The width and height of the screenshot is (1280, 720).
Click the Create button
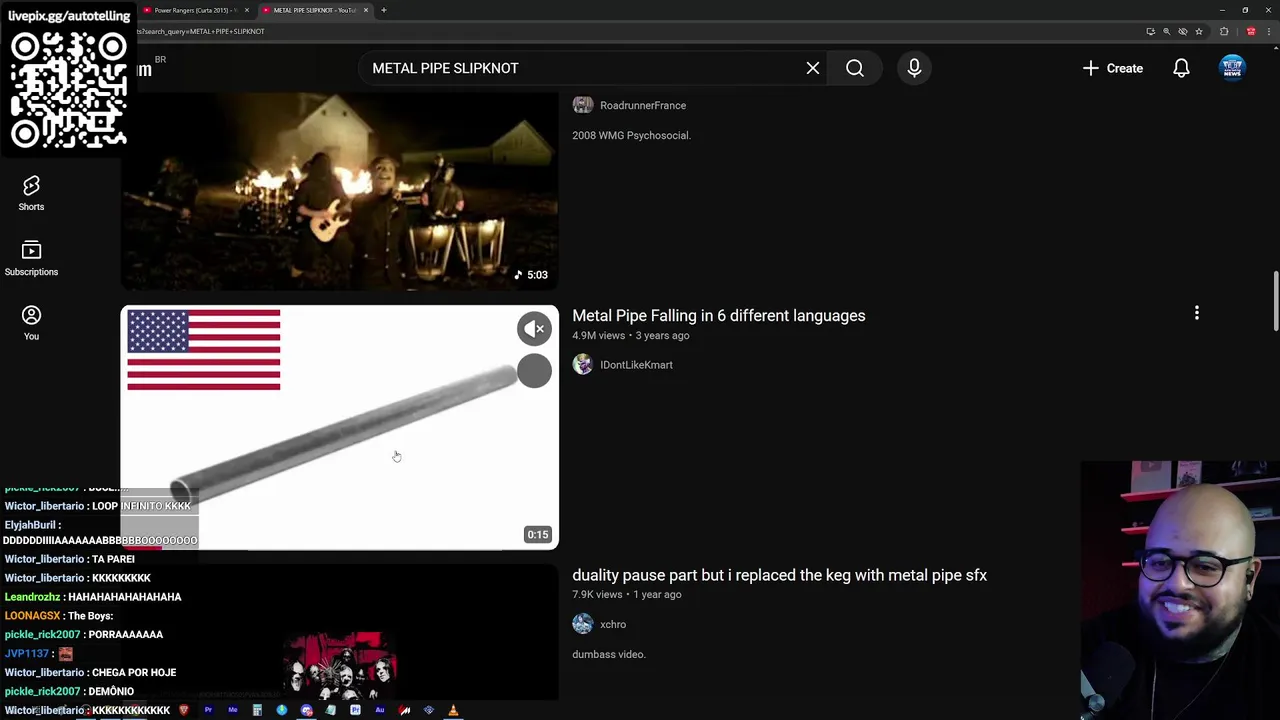click(x=1113, y=68)
